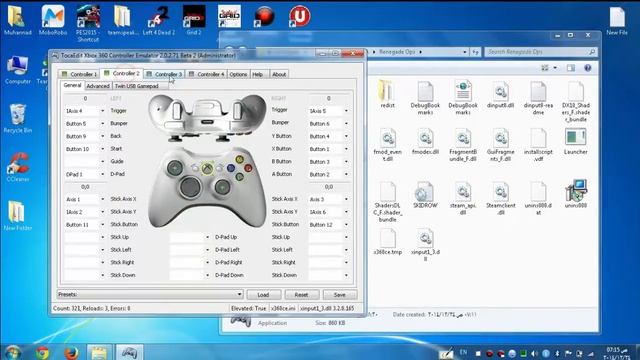
Task: Expand the Start Button 10 dropdown
Action: [102, 149]
